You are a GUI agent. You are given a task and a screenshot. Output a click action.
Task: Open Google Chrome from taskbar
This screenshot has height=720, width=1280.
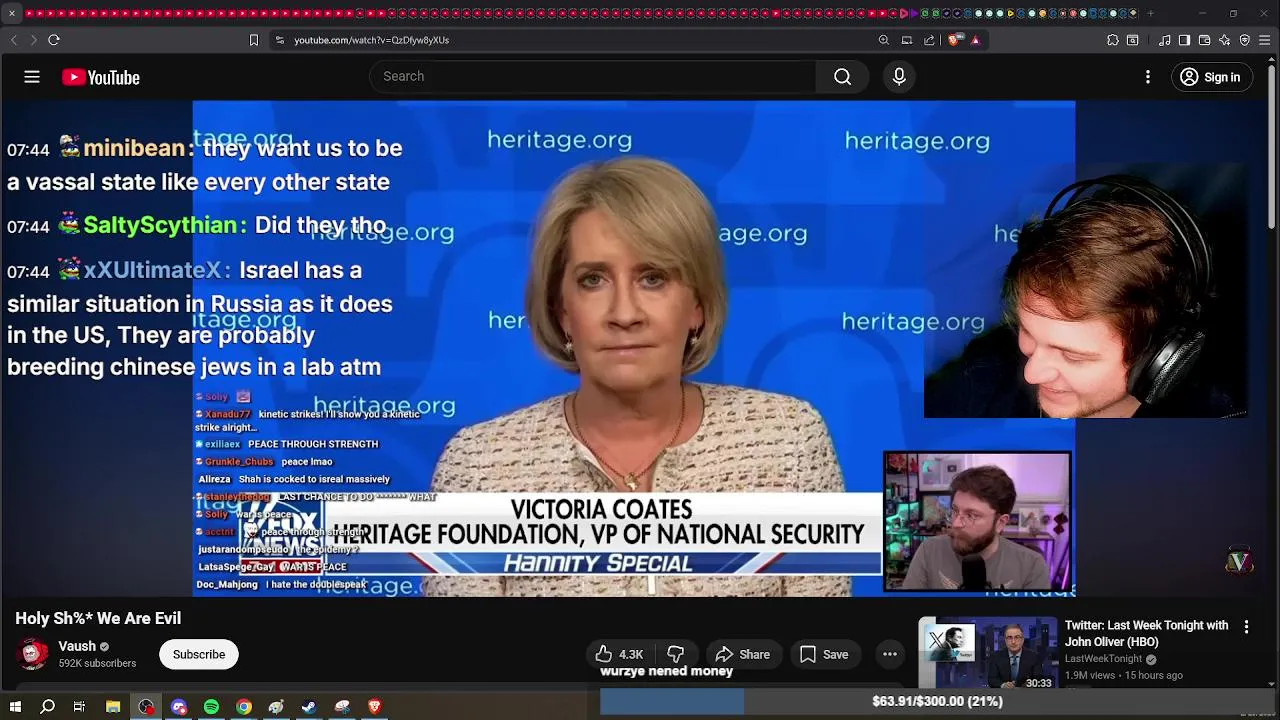click(244, 707)
